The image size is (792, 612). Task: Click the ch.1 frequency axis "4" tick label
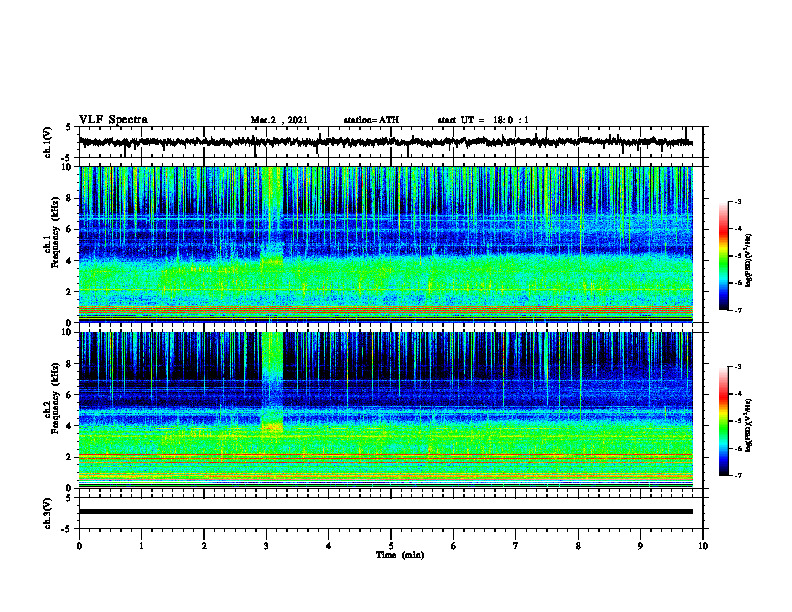[70, 261]
